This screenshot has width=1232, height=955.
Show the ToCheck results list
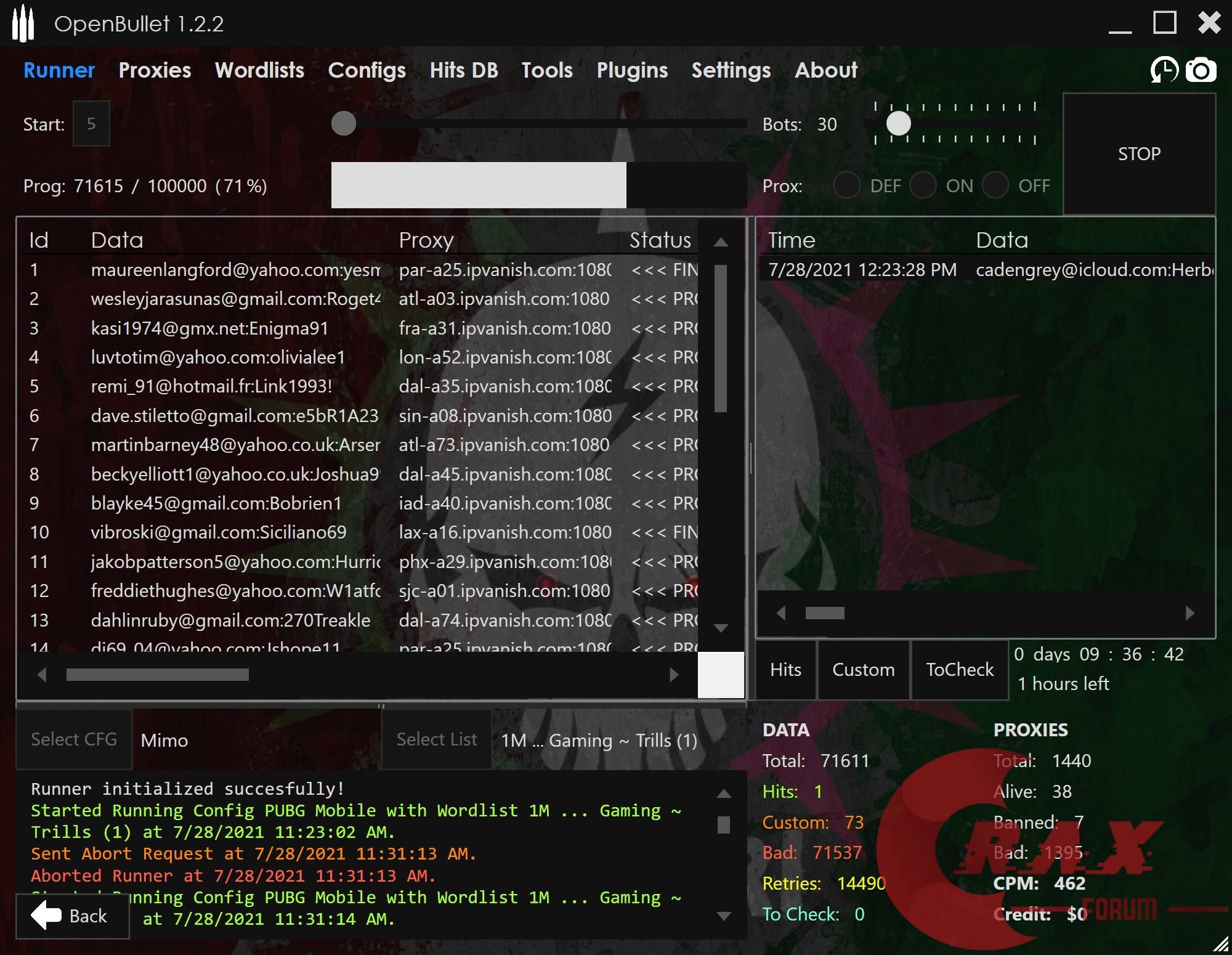click(959, 670)
